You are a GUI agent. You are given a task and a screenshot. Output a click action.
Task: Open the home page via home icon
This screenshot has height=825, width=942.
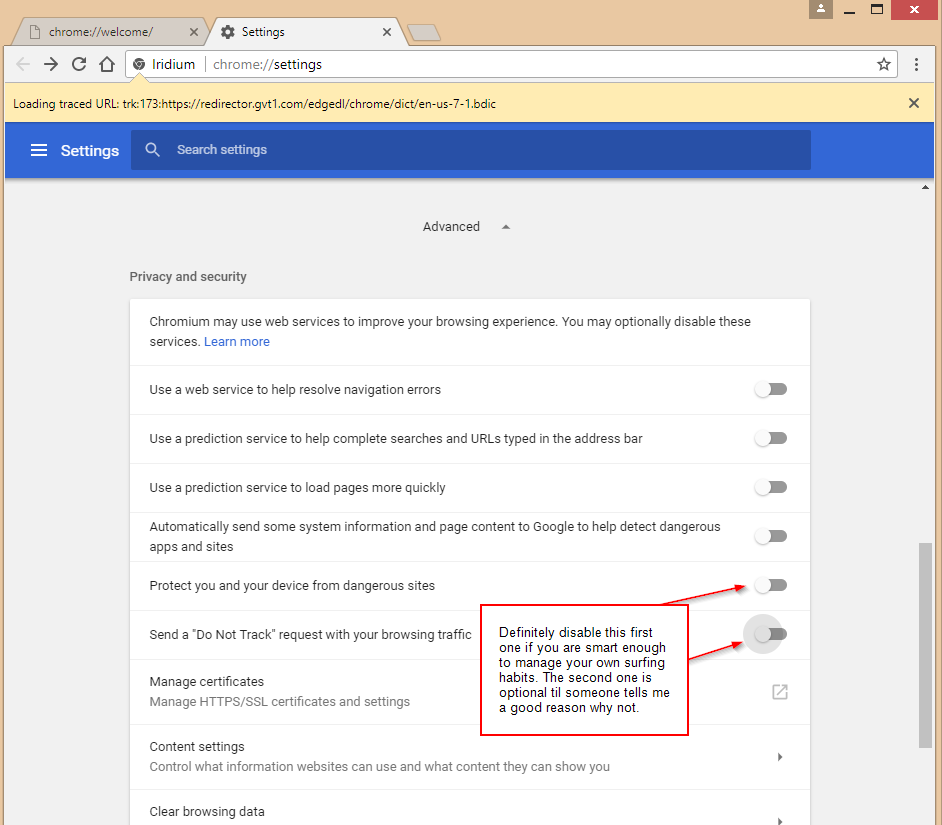tap(107, 64)
